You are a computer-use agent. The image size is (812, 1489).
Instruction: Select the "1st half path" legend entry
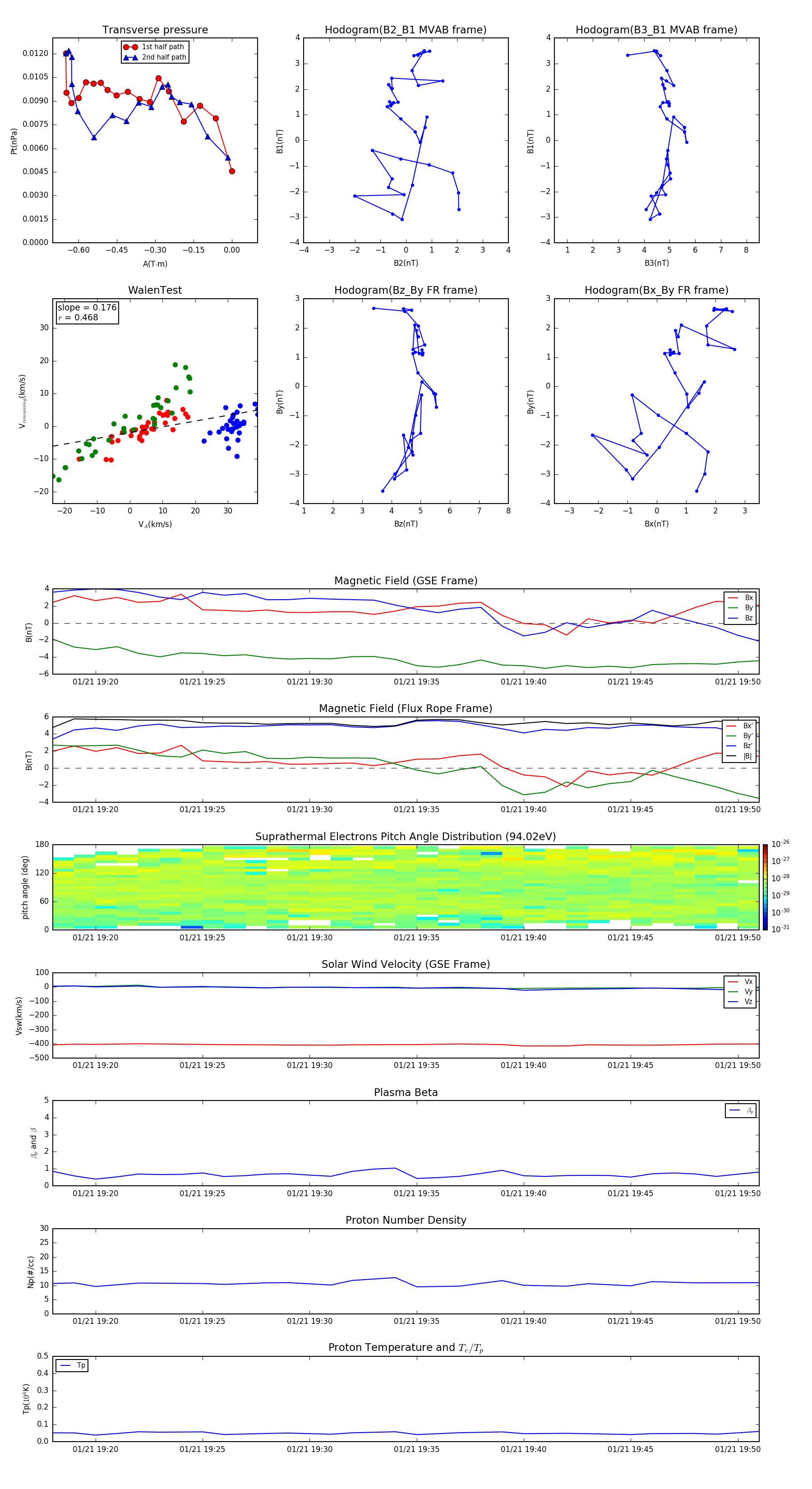154,47
